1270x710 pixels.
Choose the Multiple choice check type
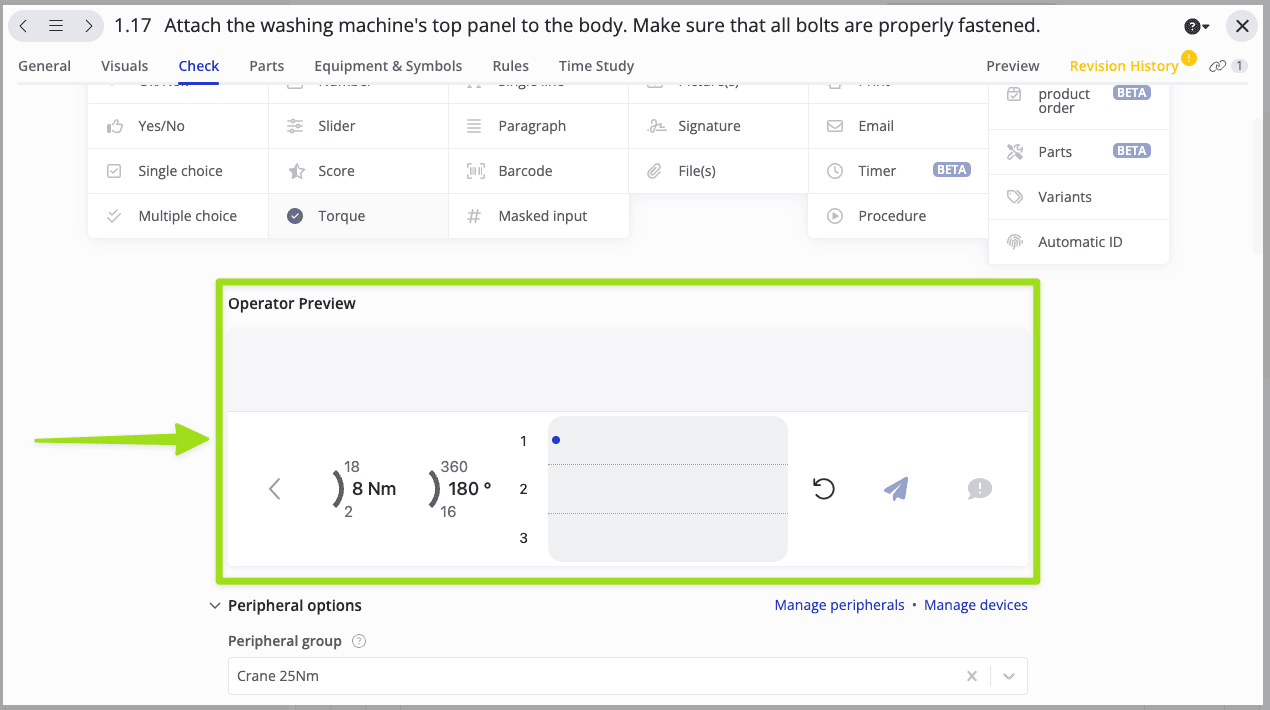tap(187, 216)
